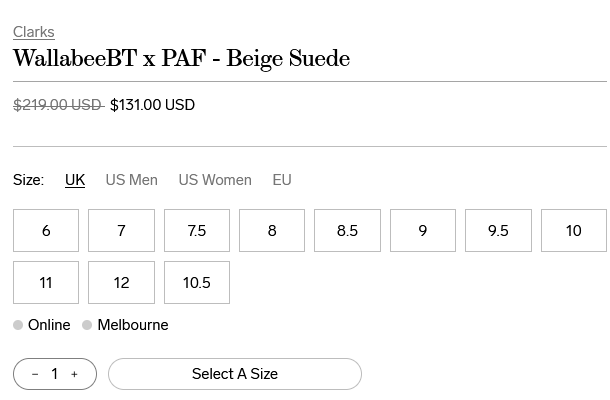The image size is (610, 400).
Task: Choose size 9
Action: tap(423, 231)
